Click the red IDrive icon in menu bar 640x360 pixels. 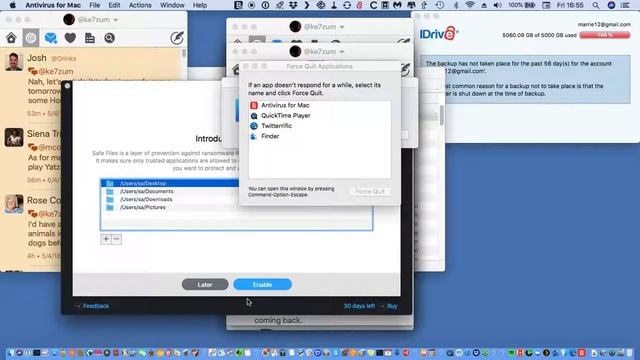click(360, 5)
